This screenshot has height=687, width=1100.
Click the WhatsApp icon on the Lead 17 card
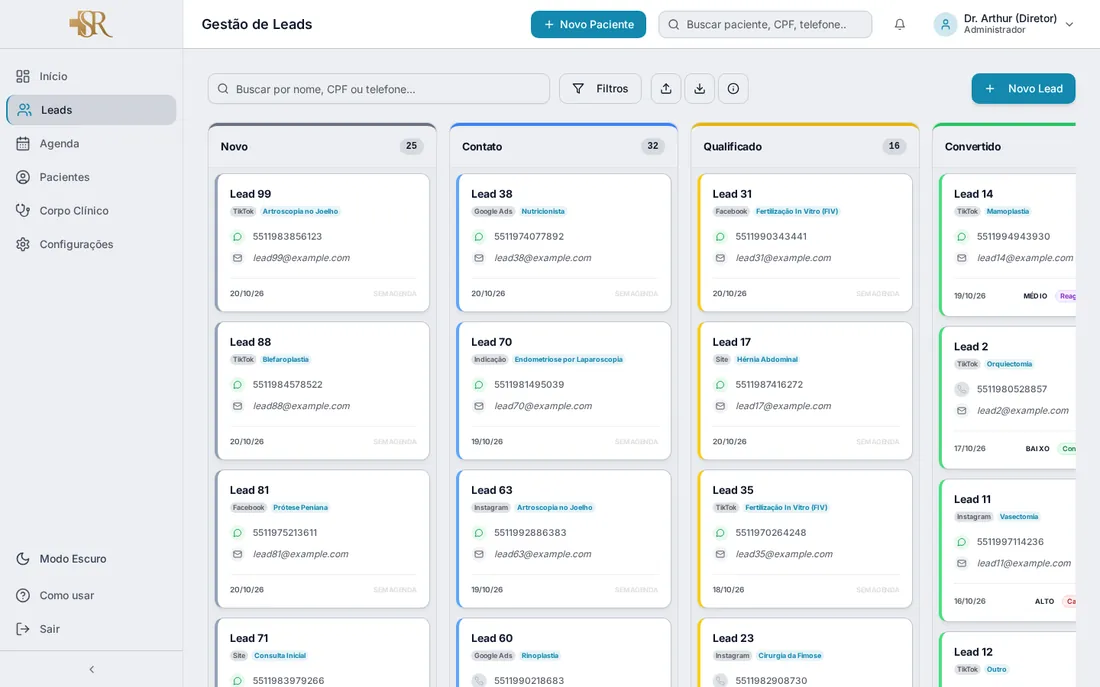[720, 385]
